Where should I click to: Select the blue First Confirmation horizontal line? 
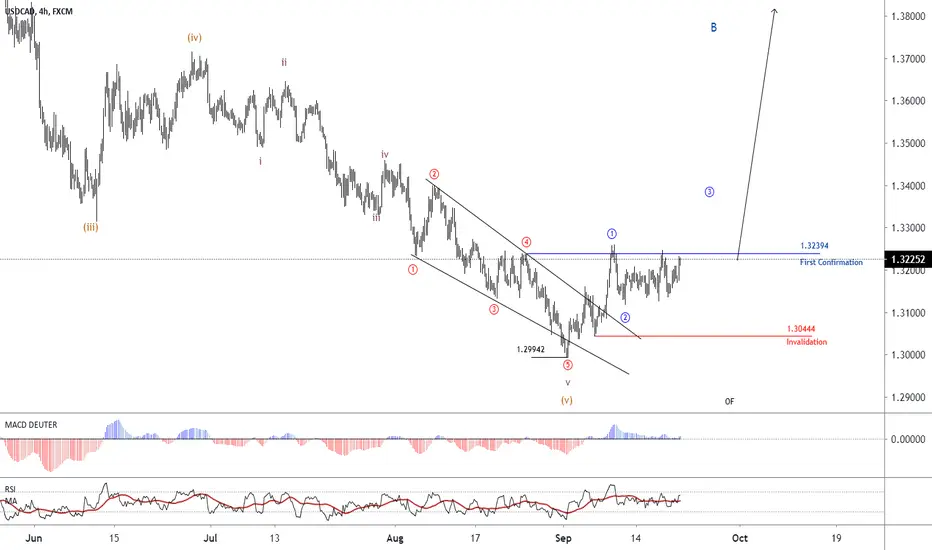(673, 254)
